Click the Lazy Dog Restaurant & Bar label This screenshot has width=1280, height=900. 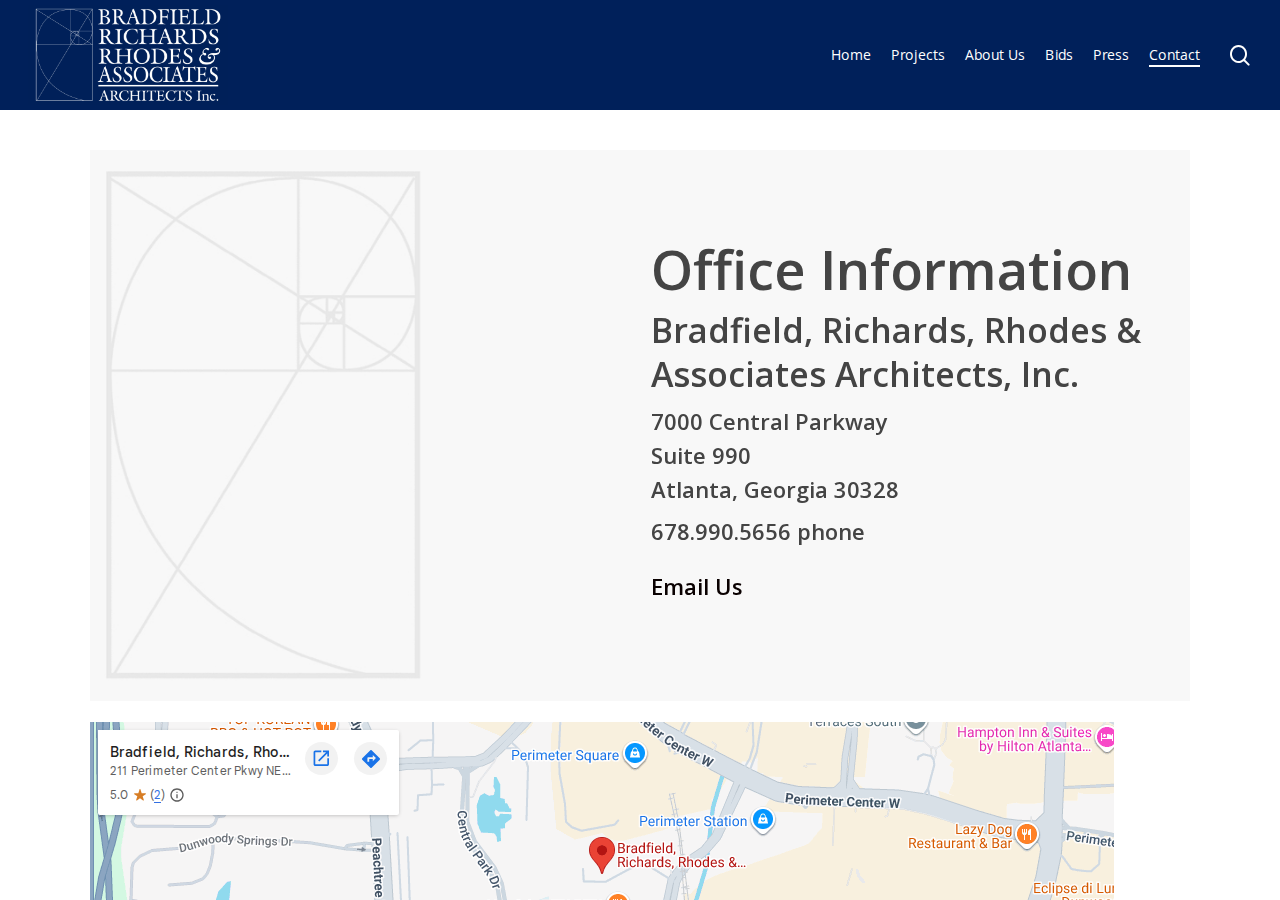click(x=960, y=836)
